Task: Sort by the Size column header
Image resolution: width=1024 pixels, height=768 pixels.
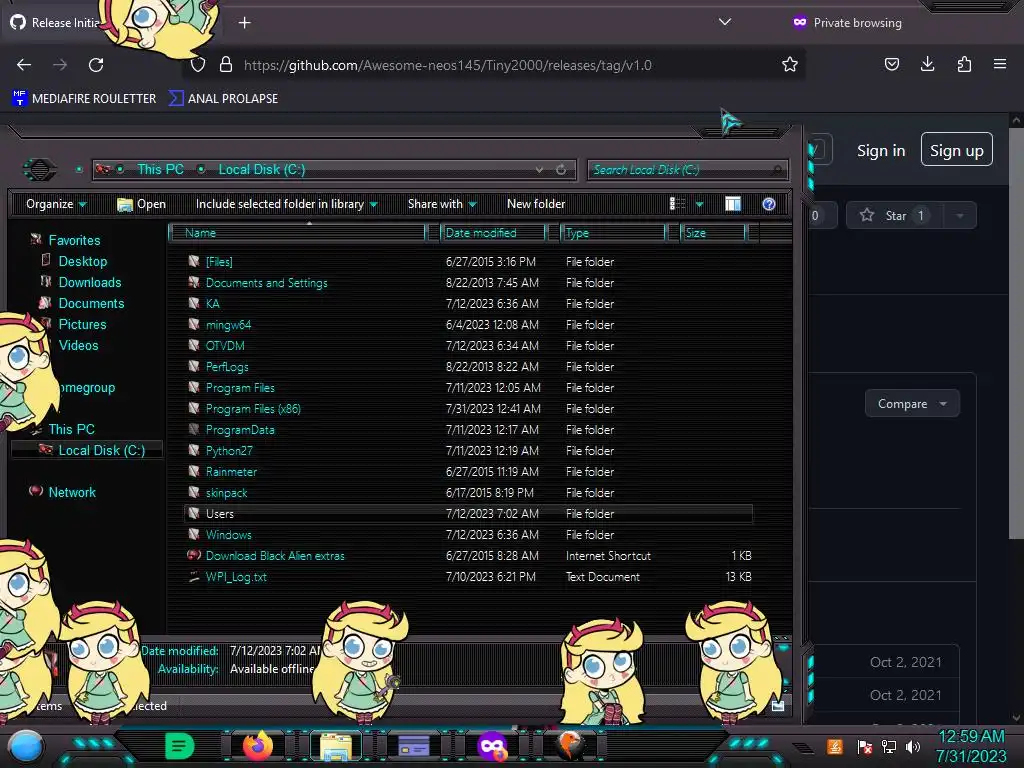Action: pyautogui.click(x=714, y=232)
